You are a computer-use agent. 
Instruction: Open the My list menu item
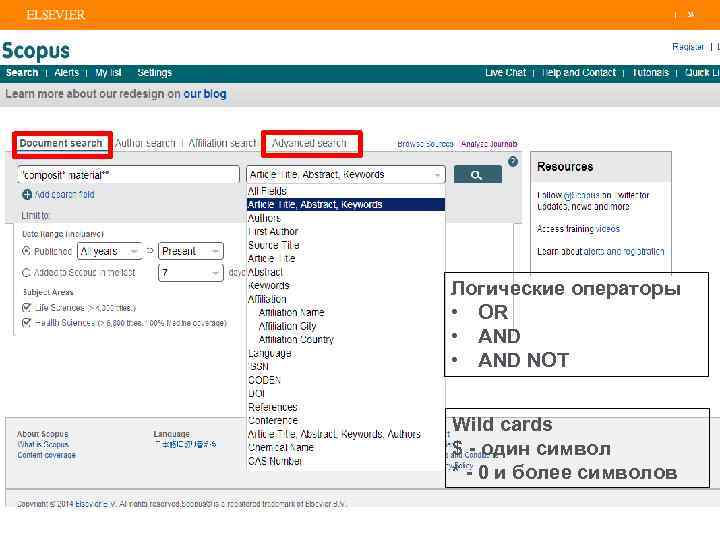click(x=108, y=73)
